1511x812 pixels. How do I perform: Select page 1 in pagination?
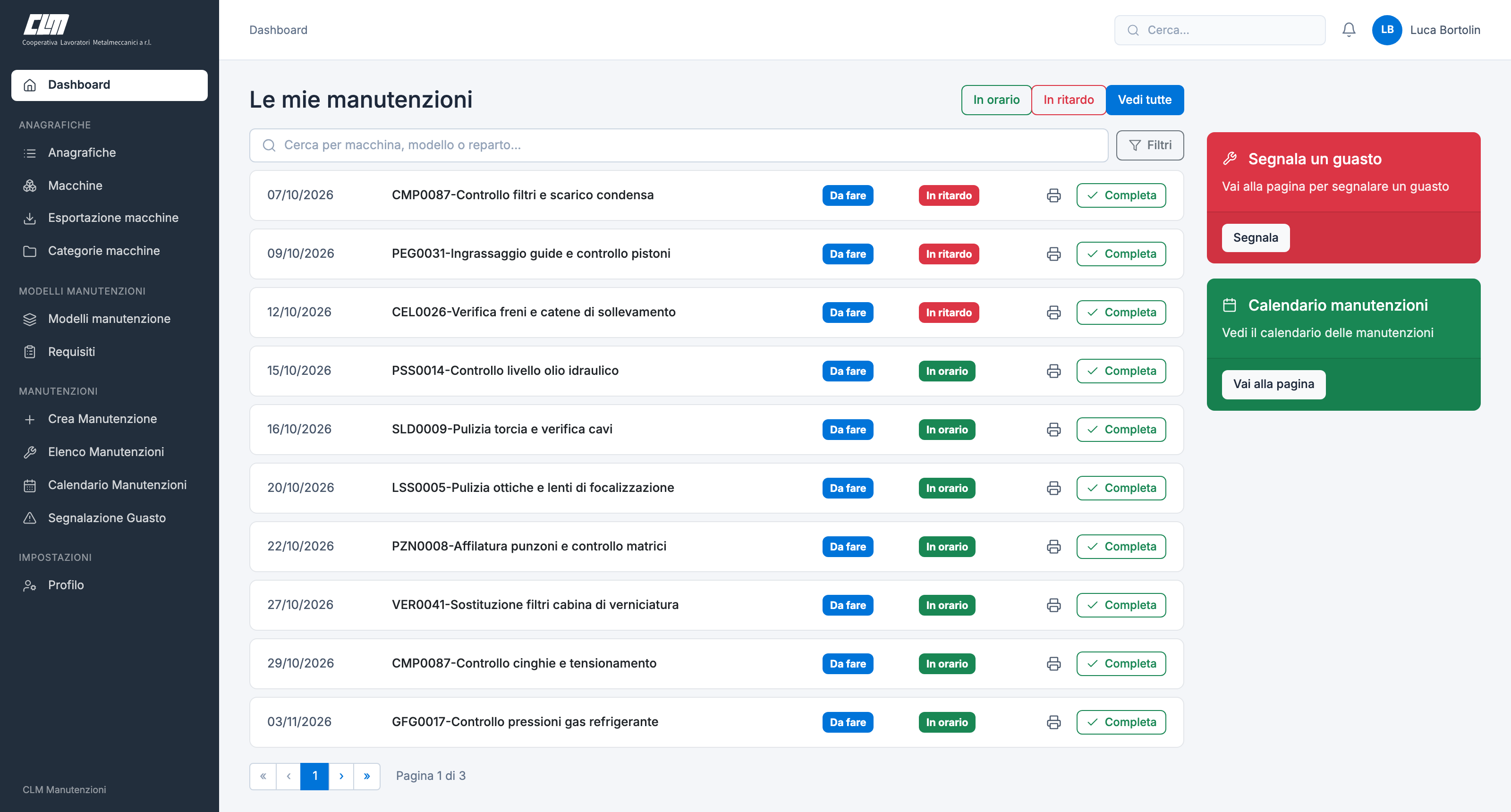(x=314, y=776)
